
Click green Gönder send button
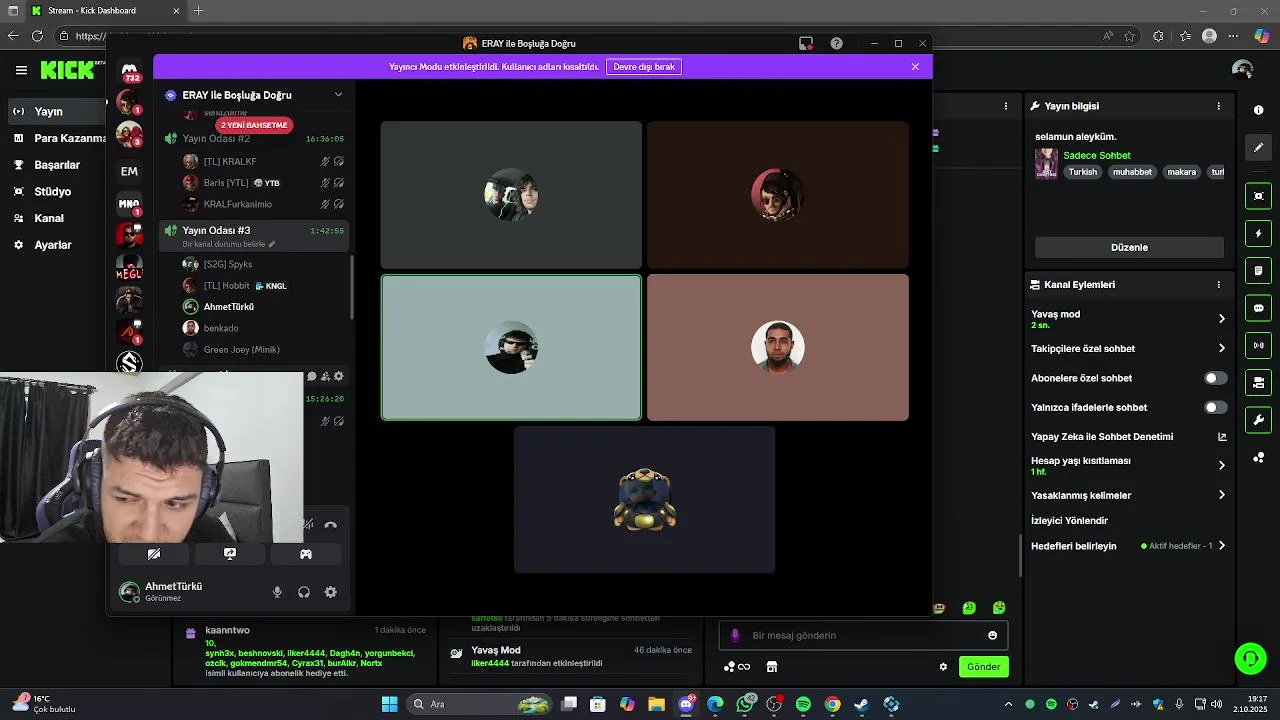983,667
